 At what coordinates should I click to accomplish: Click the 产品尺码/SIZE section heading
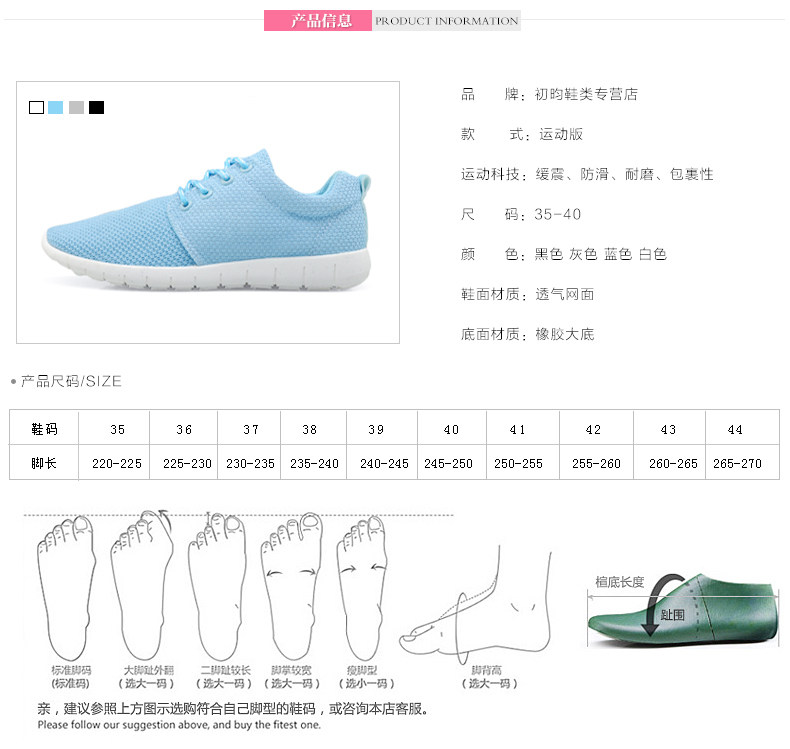click(x=71, y=381)
